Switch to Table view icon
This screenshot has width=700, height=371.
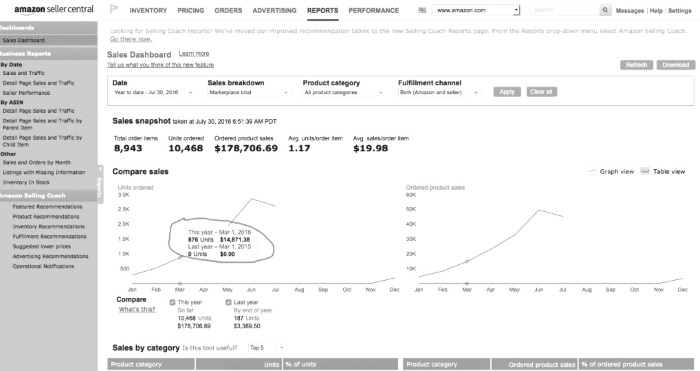click(x=645, y=171)
